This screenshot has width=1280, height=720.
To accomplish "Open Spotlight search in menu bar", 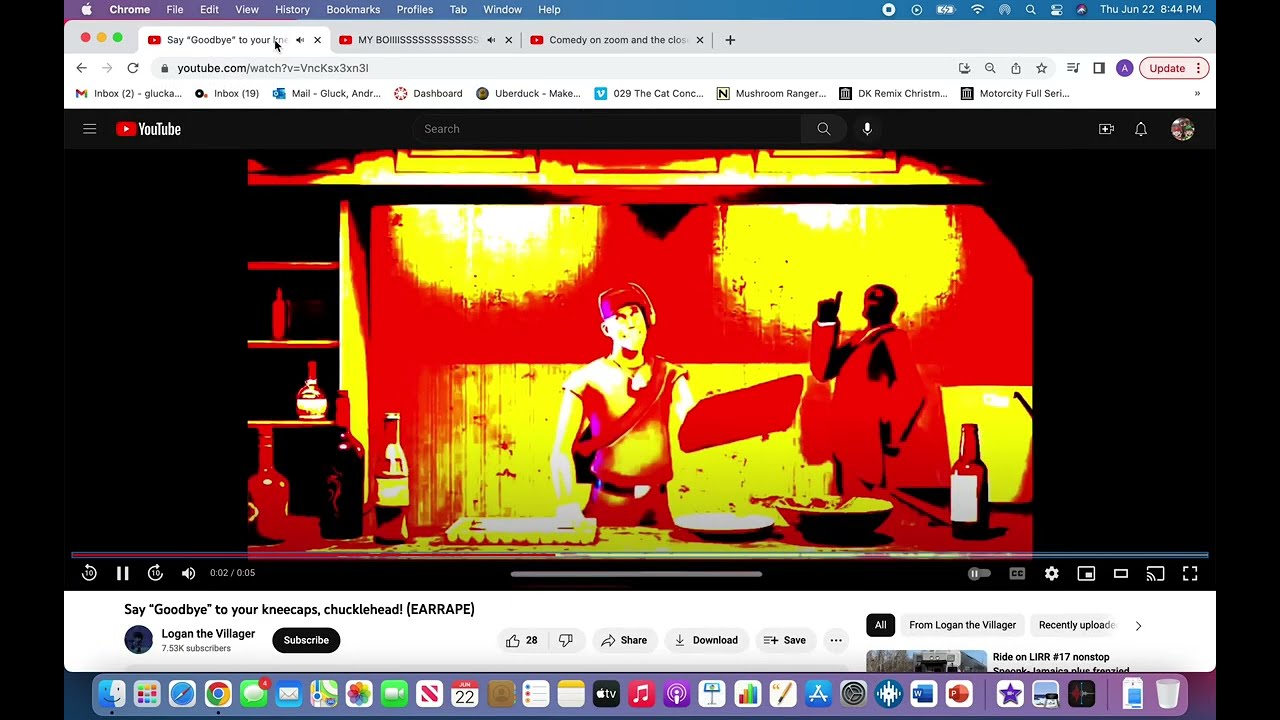I will (1030, 9).
